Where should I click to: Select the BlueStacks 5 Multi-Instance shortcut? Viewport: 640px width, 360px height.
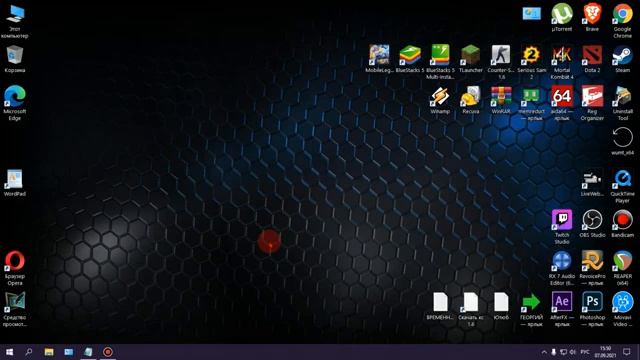(x=440, y=62)
